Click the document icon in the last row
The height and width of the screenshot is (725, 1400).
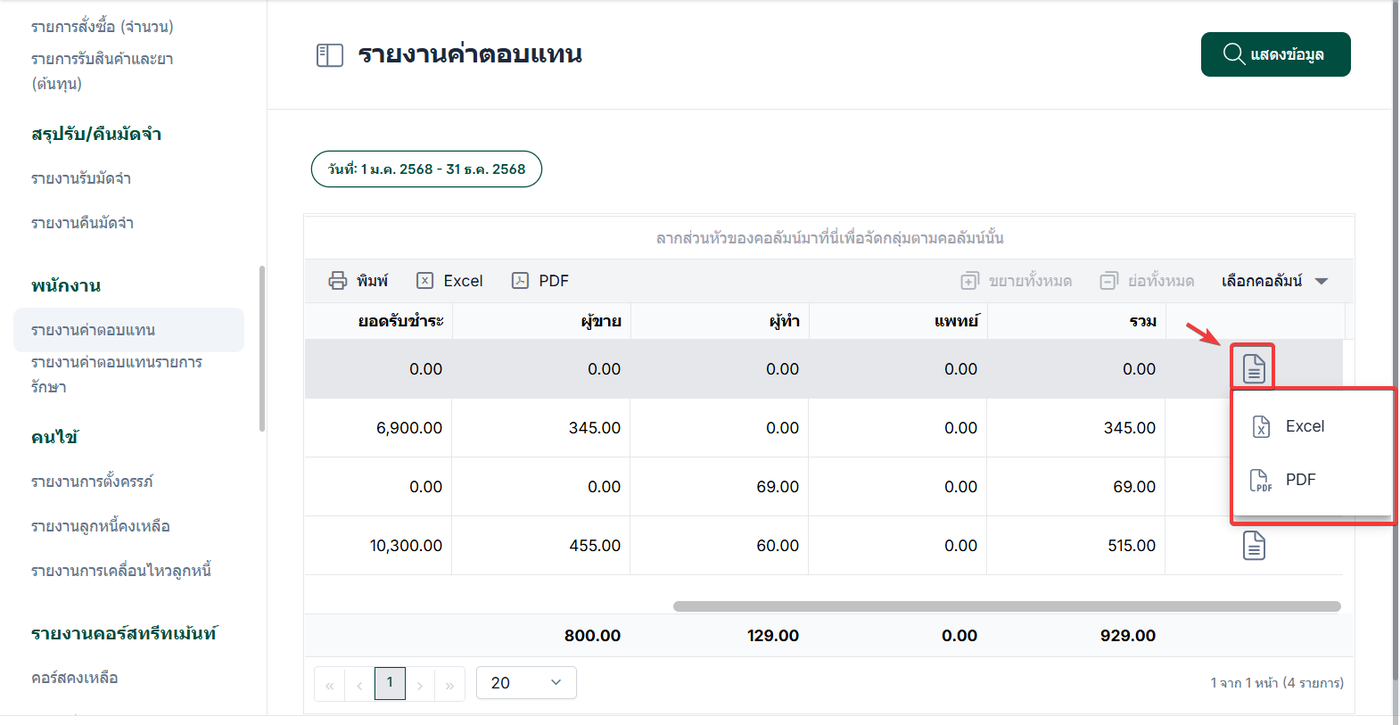tap(1254, 546)
